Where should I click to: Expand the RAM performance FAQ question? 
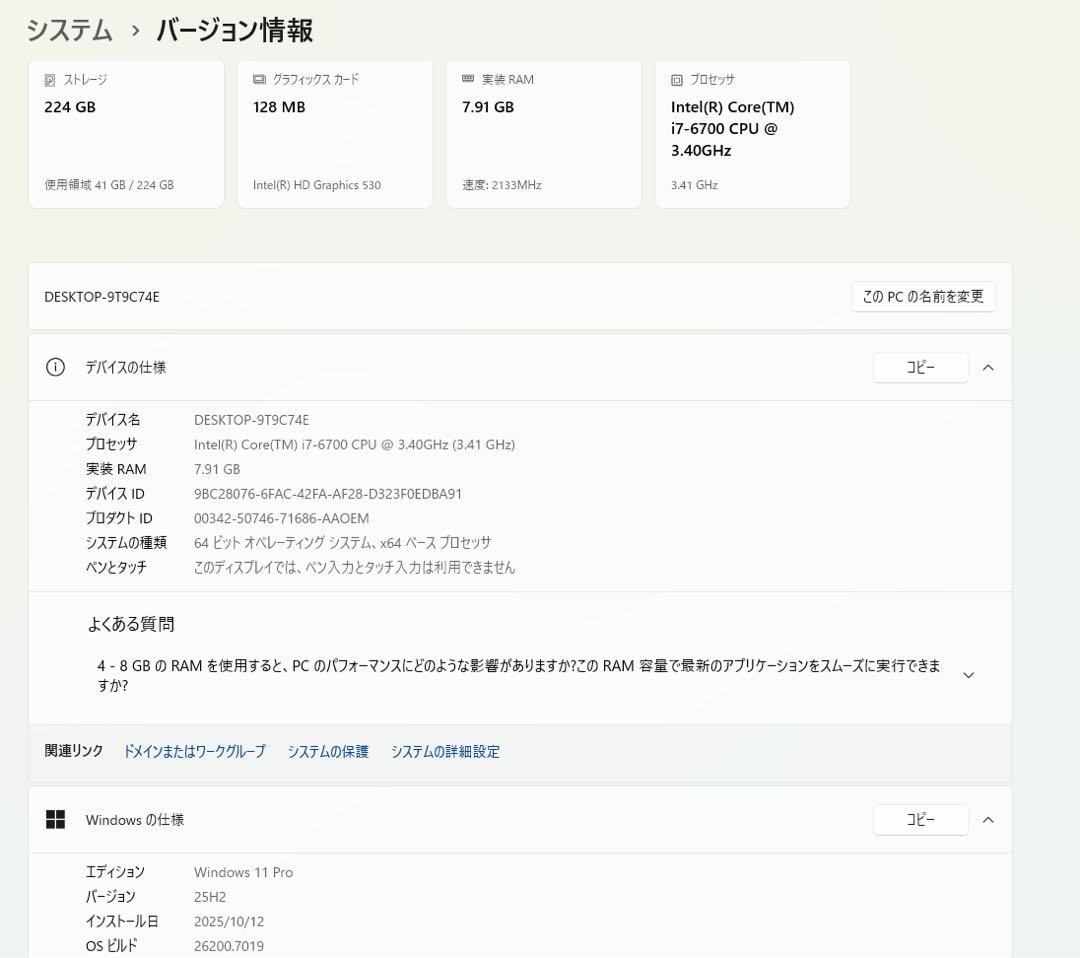pos(968,674)
